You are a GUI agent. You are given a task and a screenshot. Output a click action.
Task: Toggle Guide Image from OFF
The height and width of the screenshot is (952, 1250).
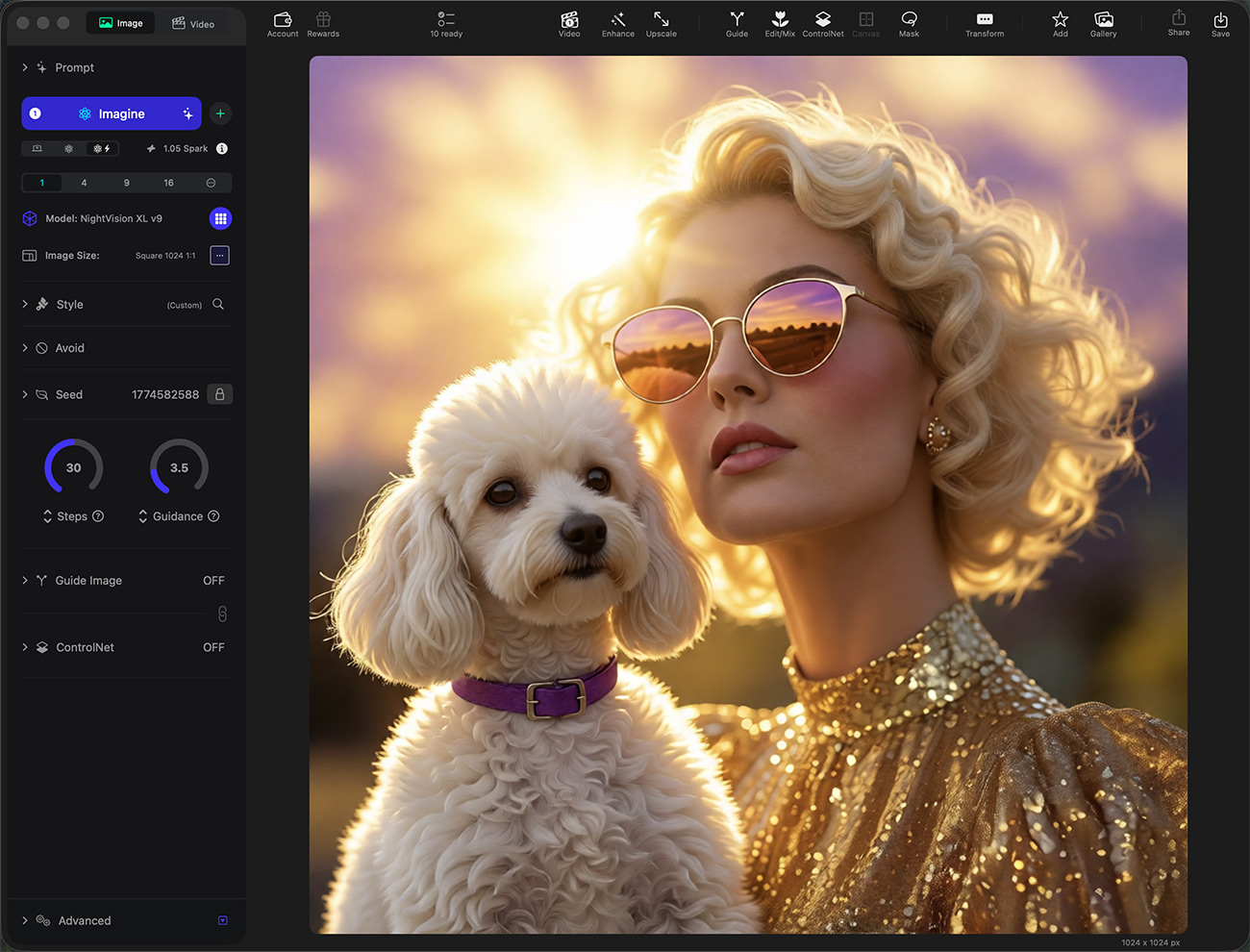coord(213,581)
